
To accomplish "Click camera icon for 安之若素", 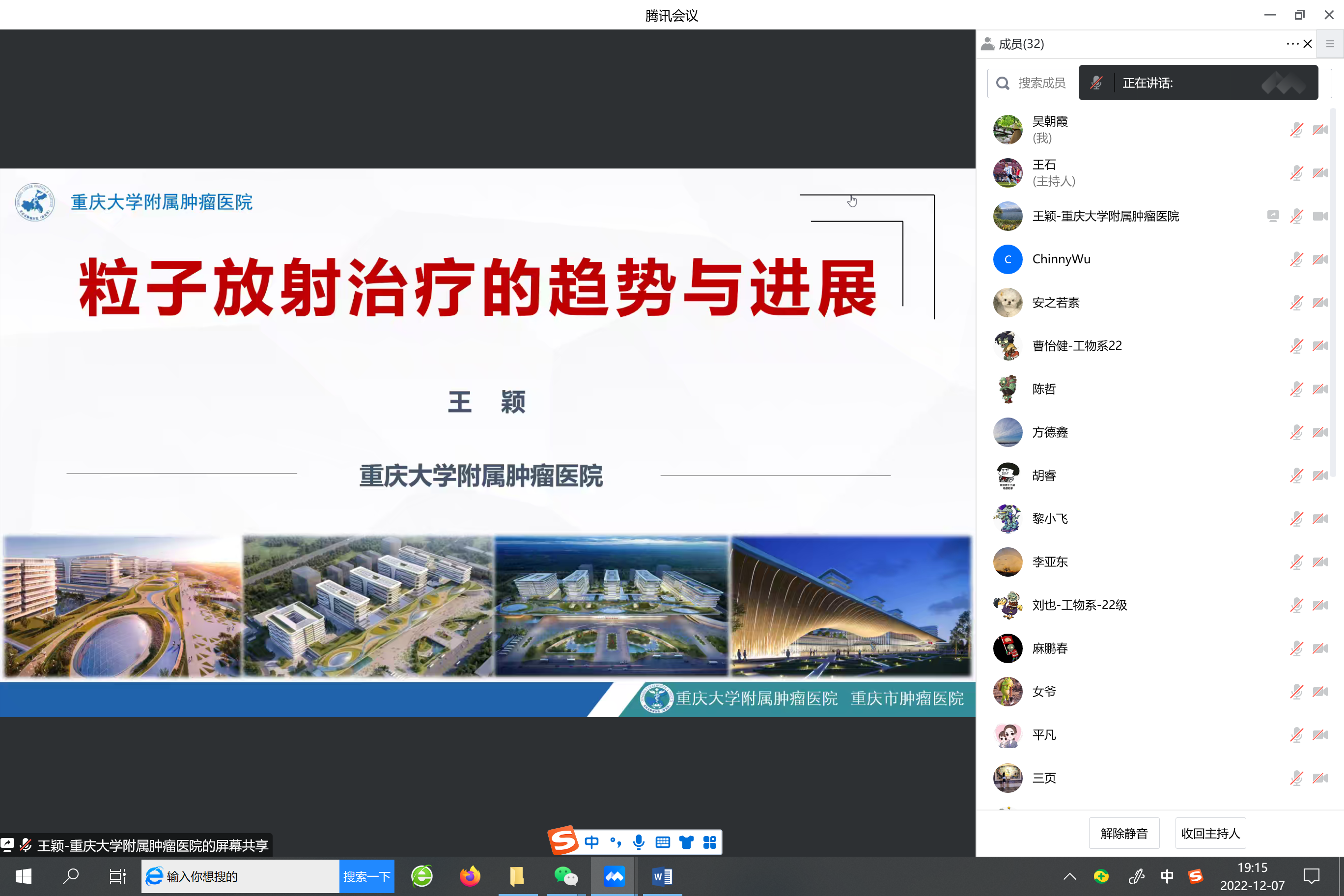I will (x=1320, y=302).
